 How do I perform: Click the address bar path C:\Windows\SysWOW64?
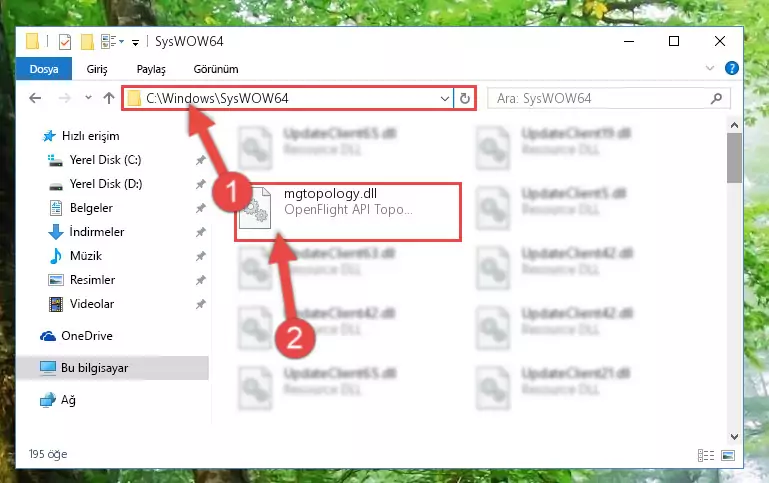tap(217, 98)
